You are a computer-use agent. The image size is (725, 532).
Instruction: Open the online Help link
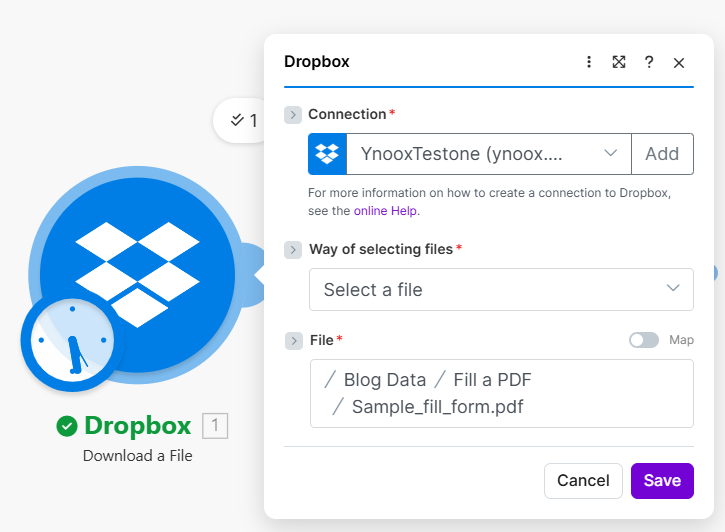(x=385, y=211)
